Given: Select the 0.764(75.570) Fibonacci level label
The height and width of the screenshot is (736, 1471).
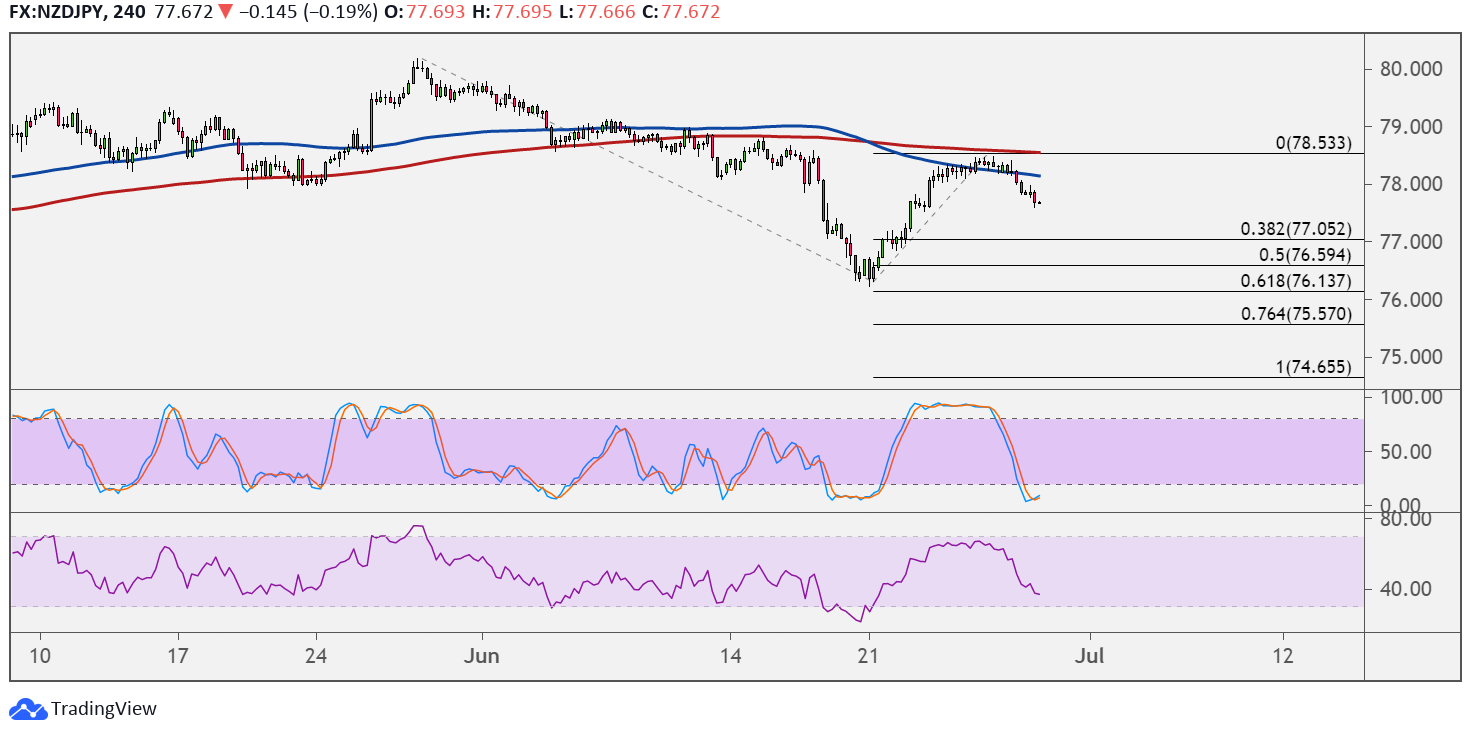Looking at the screenshot, I should pyautogui.click(x=1297, y=314).
